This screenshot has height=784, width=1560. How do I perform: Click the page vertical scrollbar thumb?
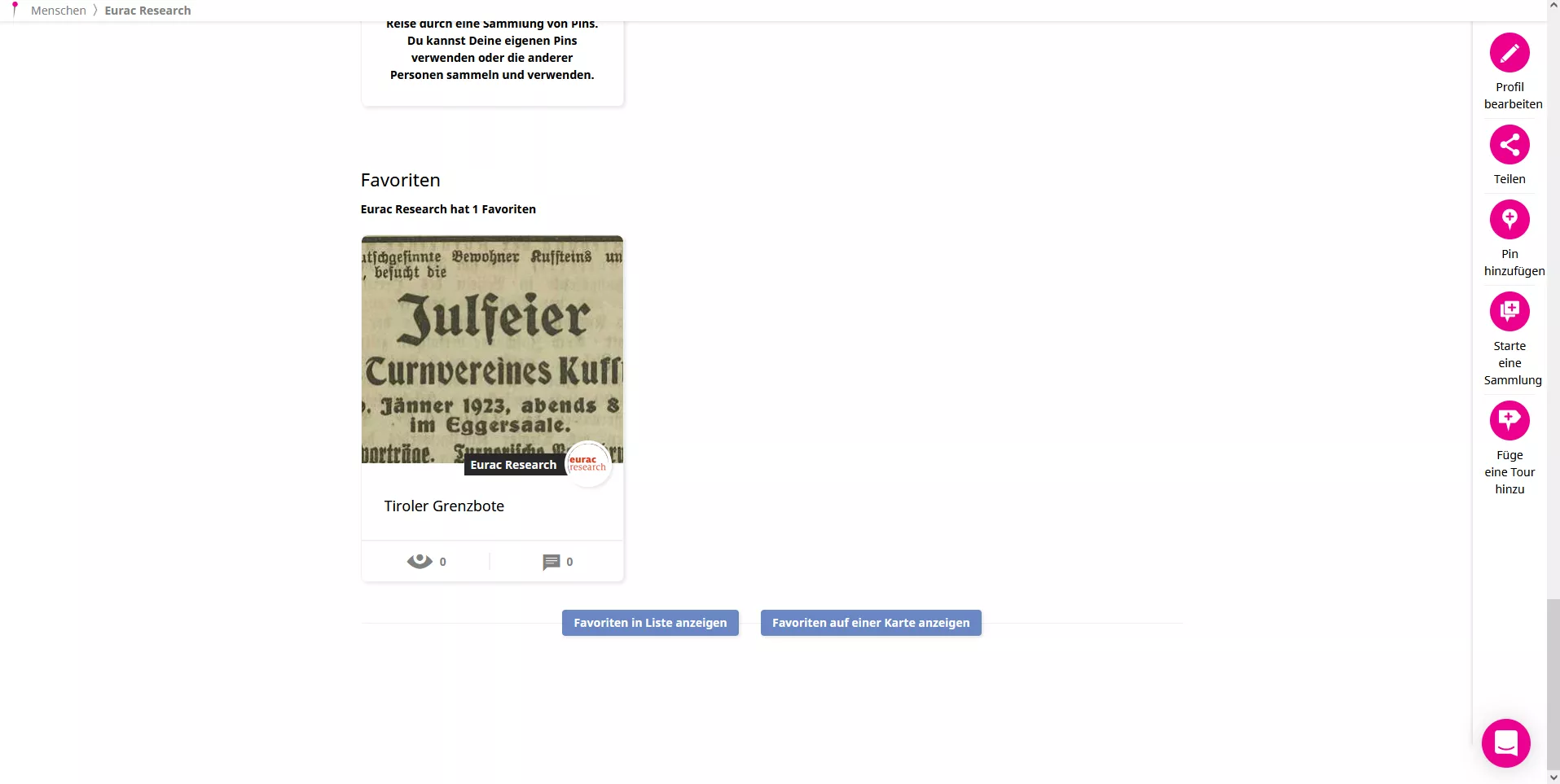tap(1553, 683)
